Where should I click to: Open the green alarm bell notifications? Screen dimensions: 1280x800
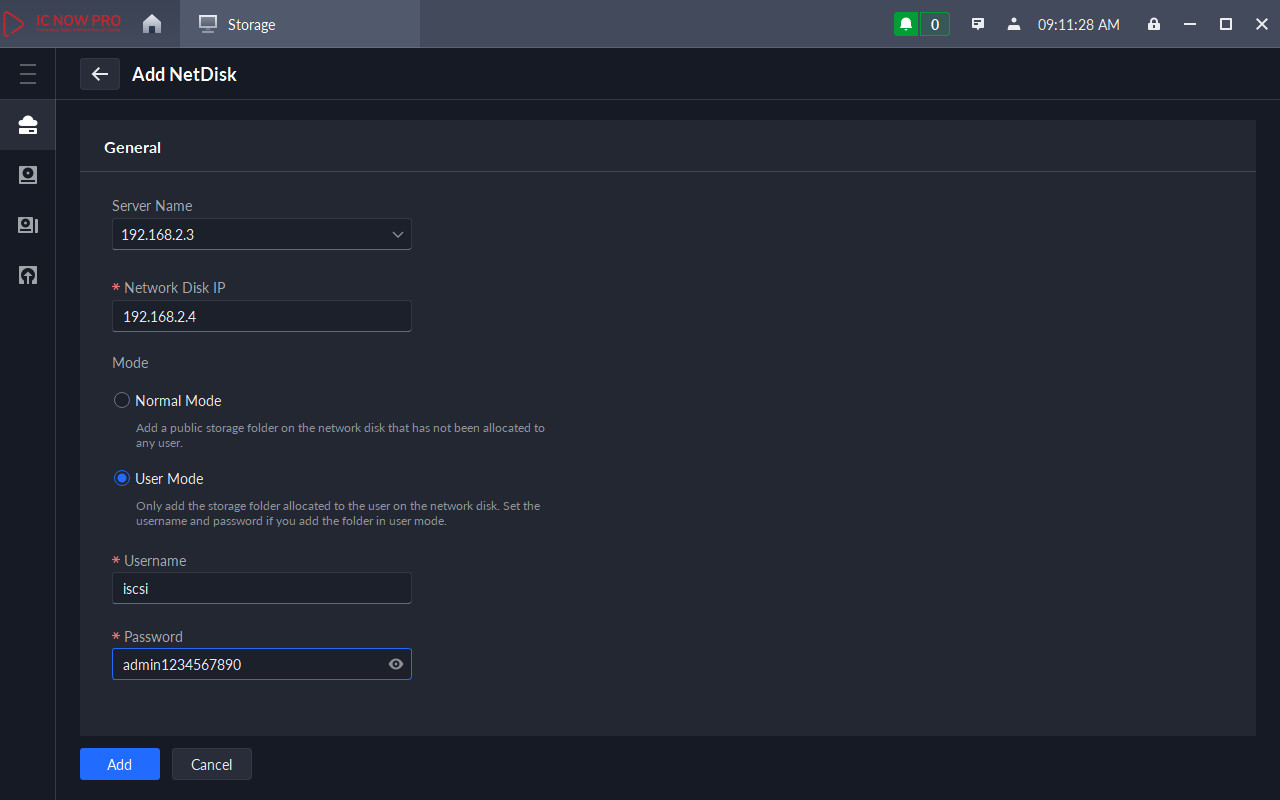click(906, 24)
